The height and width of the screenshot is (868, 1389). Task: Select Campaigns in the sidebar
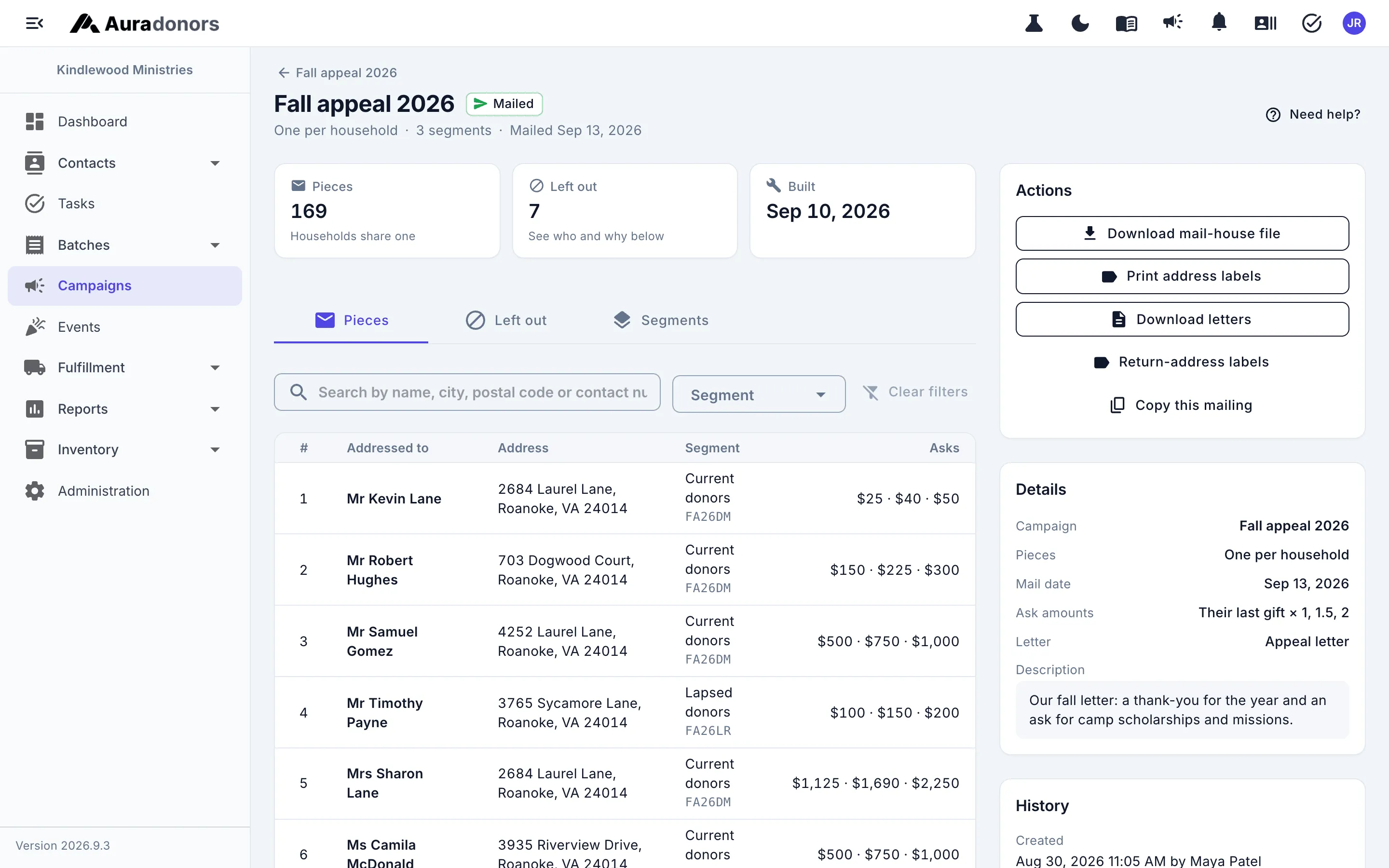[124, 286]
